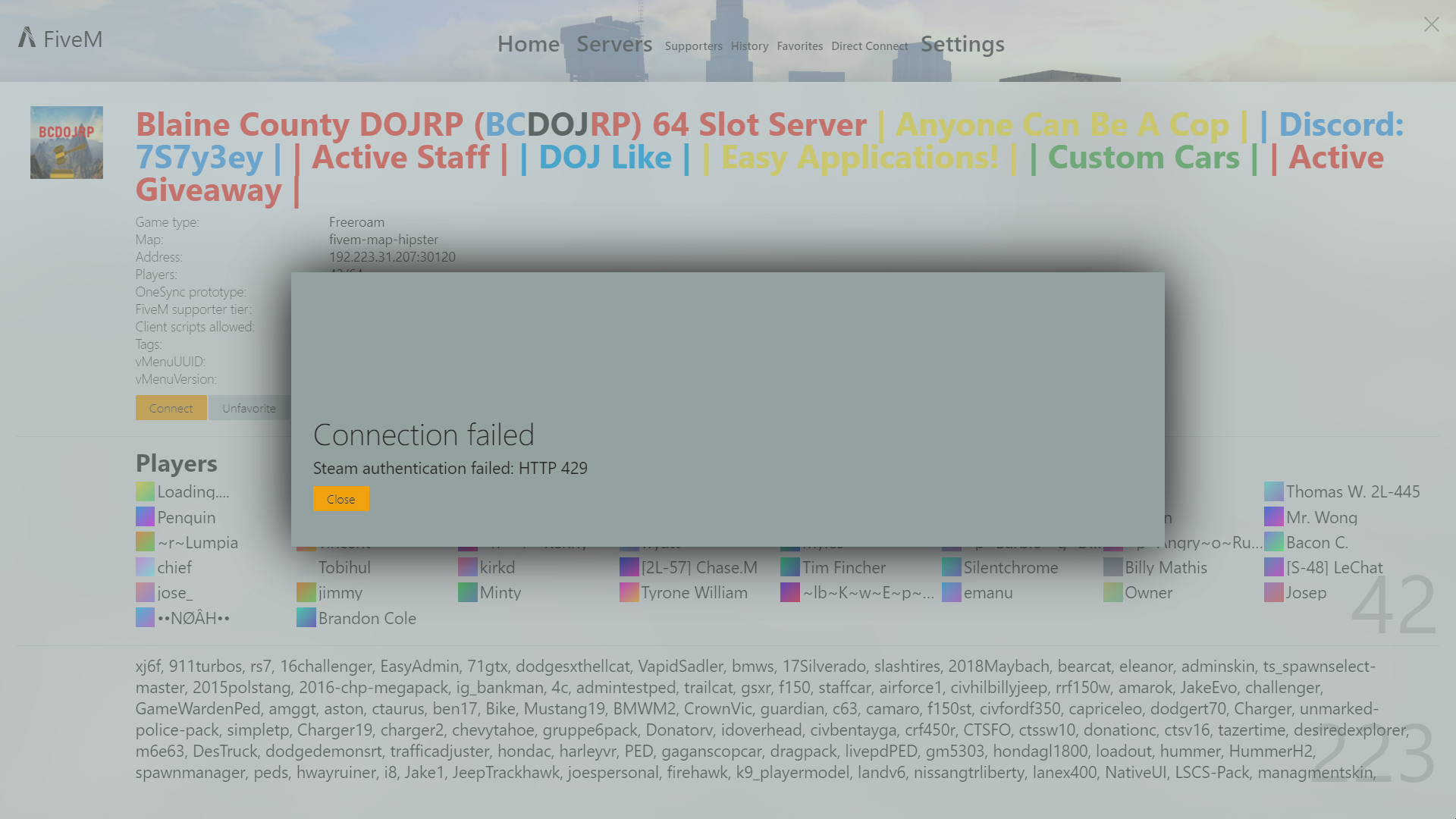
Task: Open the Direct Connect tab
Action: click(870, 46)
